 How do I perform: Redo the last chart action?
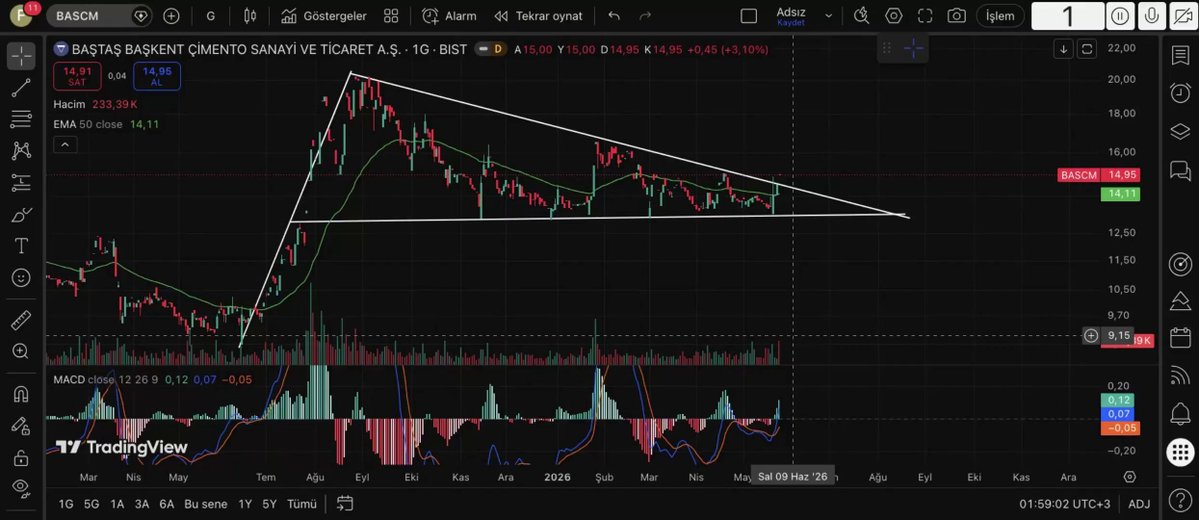[645, 16]
